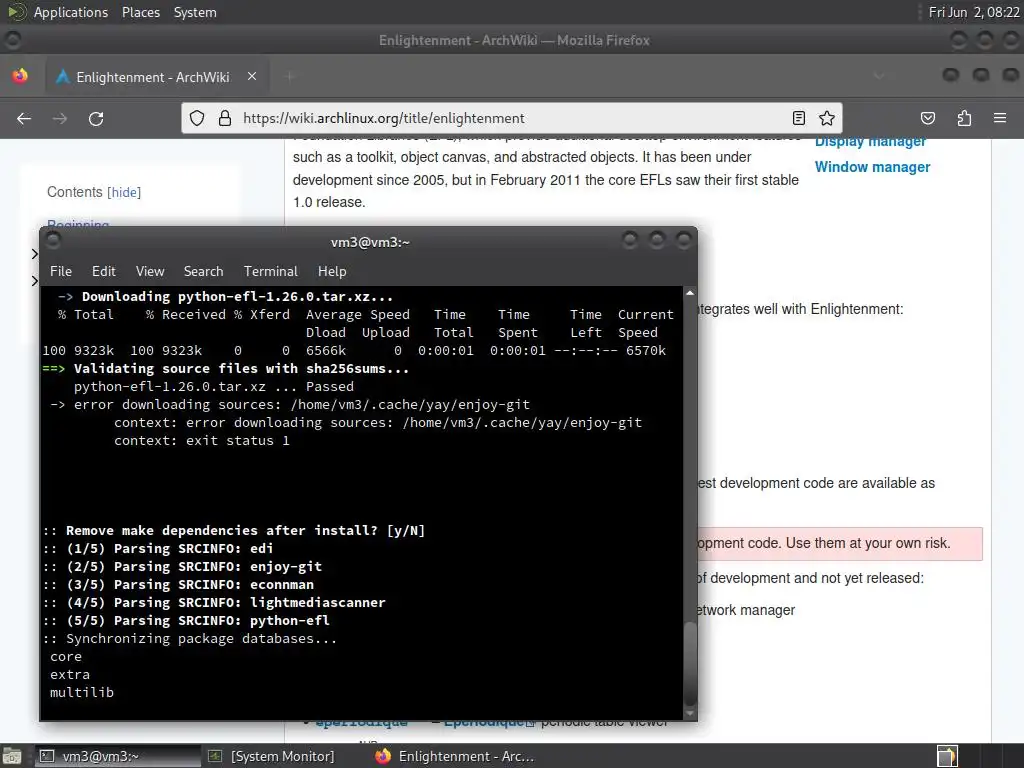Click the terminal window menu button
Image resolution: width=1024 pixels, height=768 pixels.
(x=54, y=241)
